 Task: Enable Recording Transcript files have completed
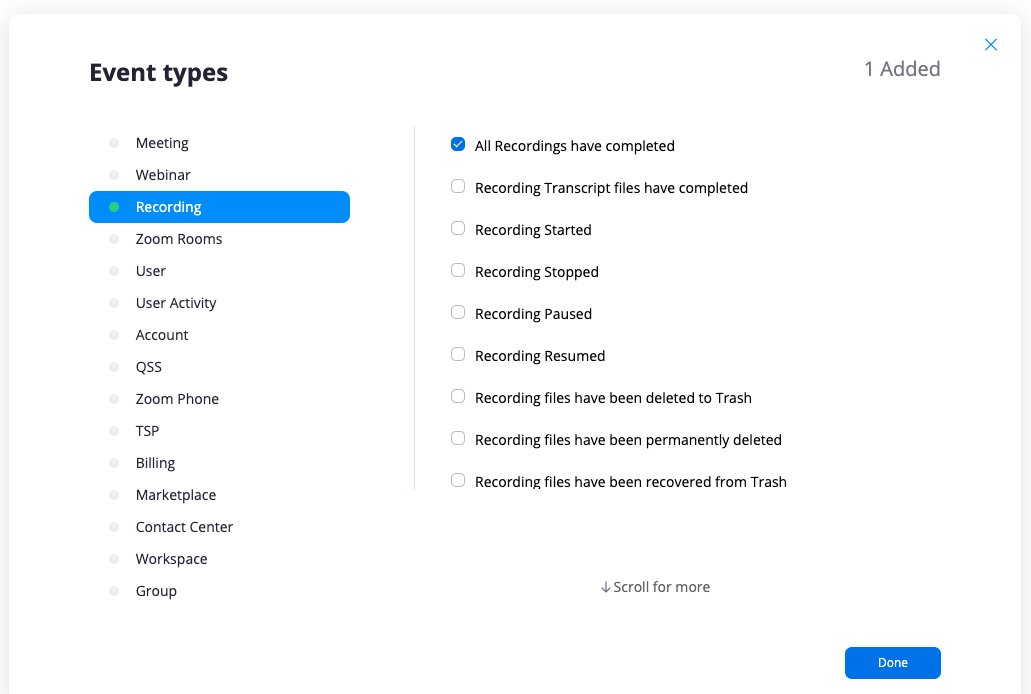458,187
